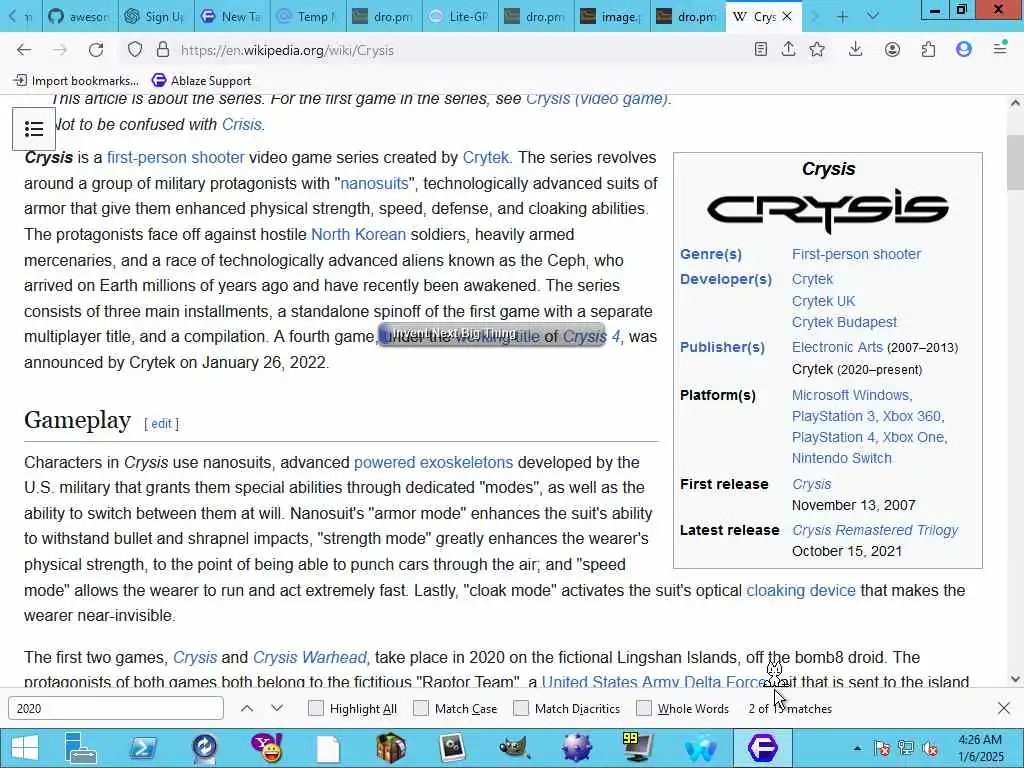
Task: Open the extensions puzzle icon
Action: click(x=928, y=50)
